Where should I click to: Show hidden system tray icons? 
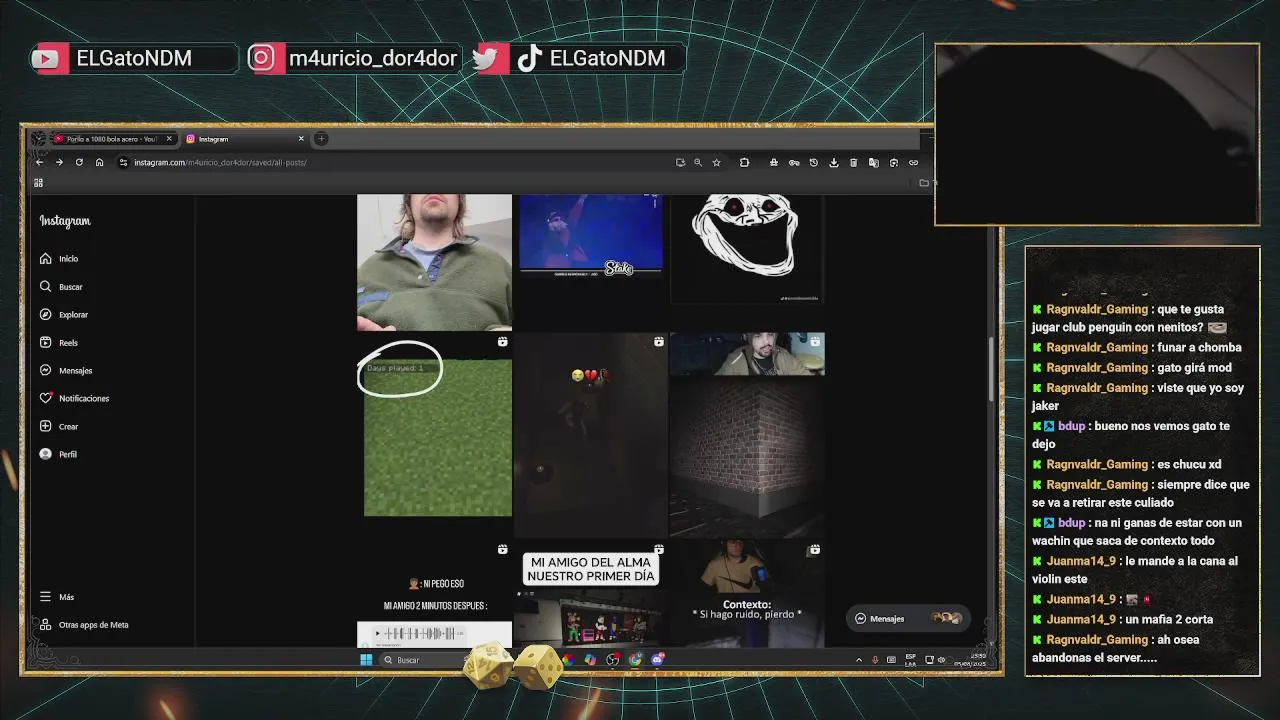(858, 660)
